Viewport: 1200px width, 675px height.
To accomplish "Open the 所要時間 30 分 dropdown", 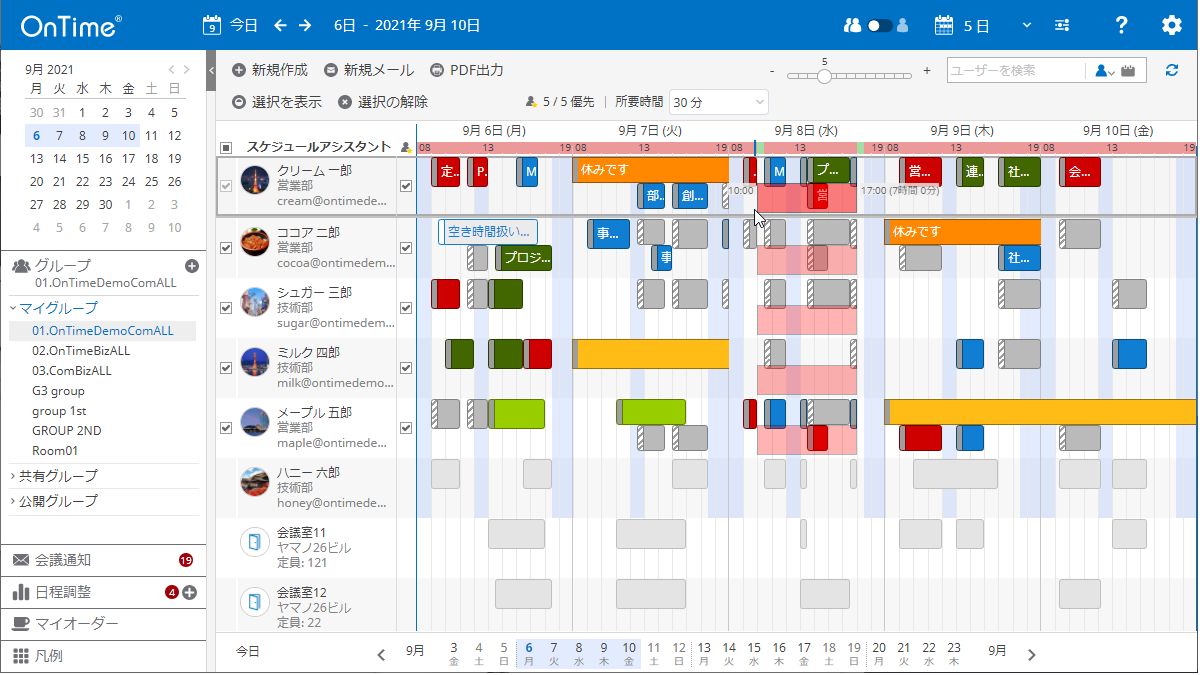I will pos(718,102).
